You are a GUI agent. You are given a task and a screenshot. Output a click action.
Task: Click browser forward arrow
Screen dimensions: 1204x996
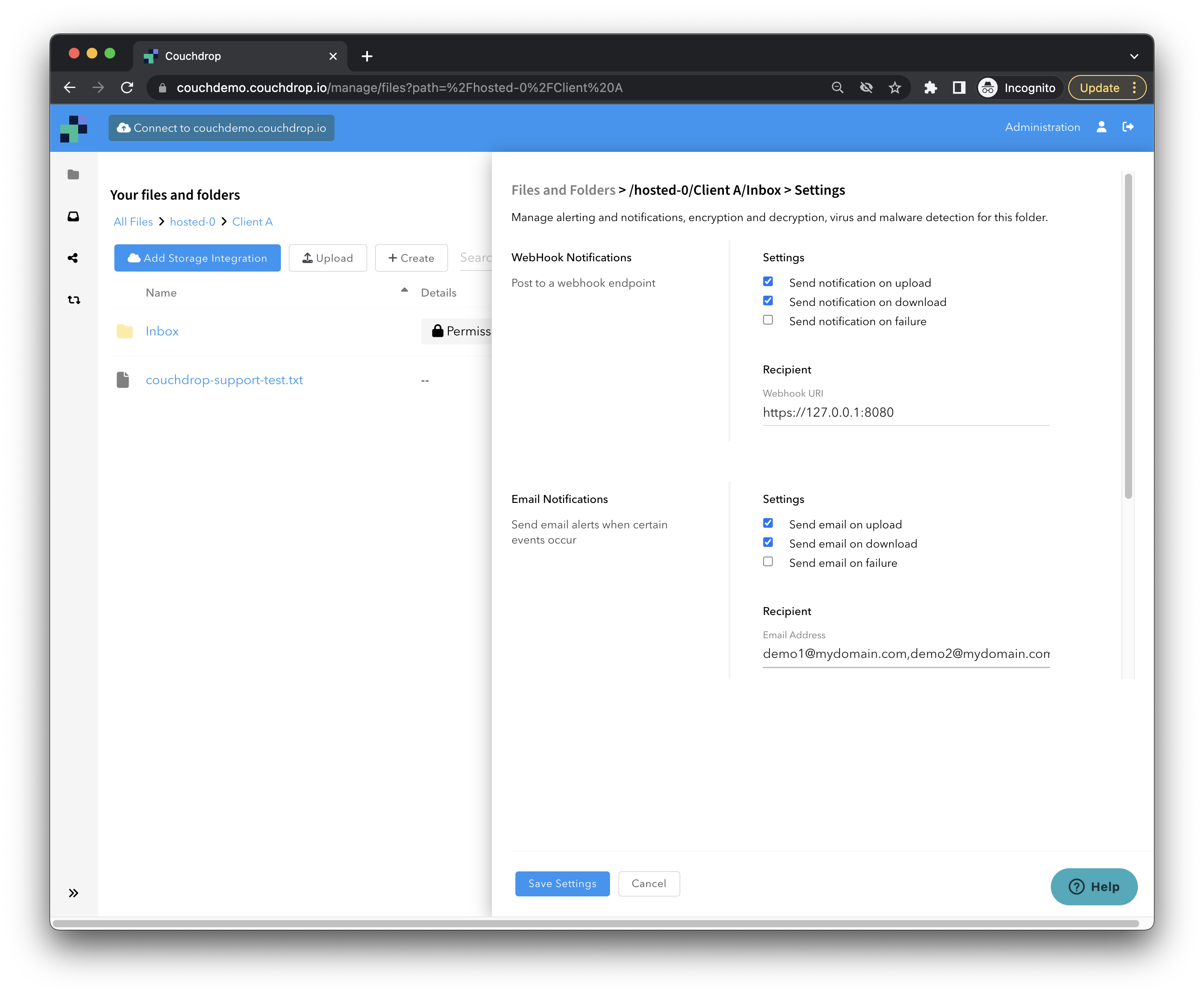coord(99,88)
